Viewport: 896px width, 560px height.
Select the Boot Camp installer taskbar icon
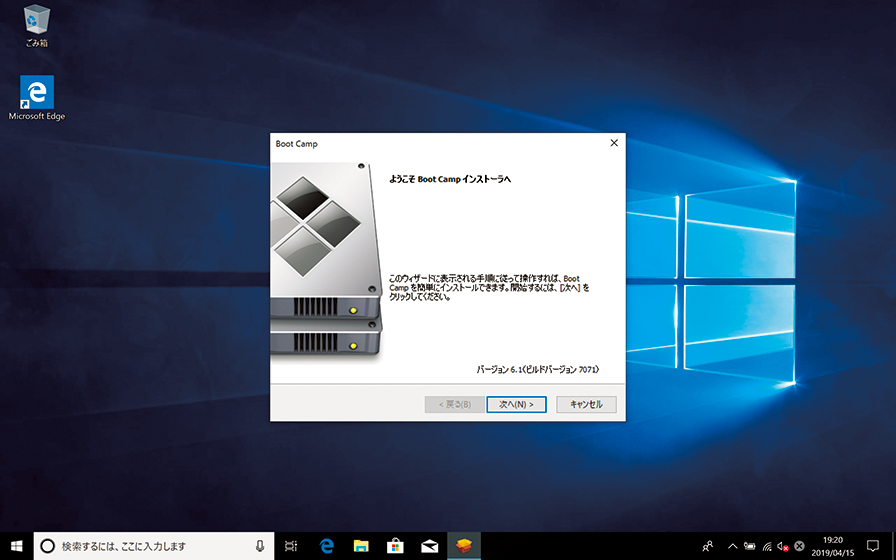(462, 546)
